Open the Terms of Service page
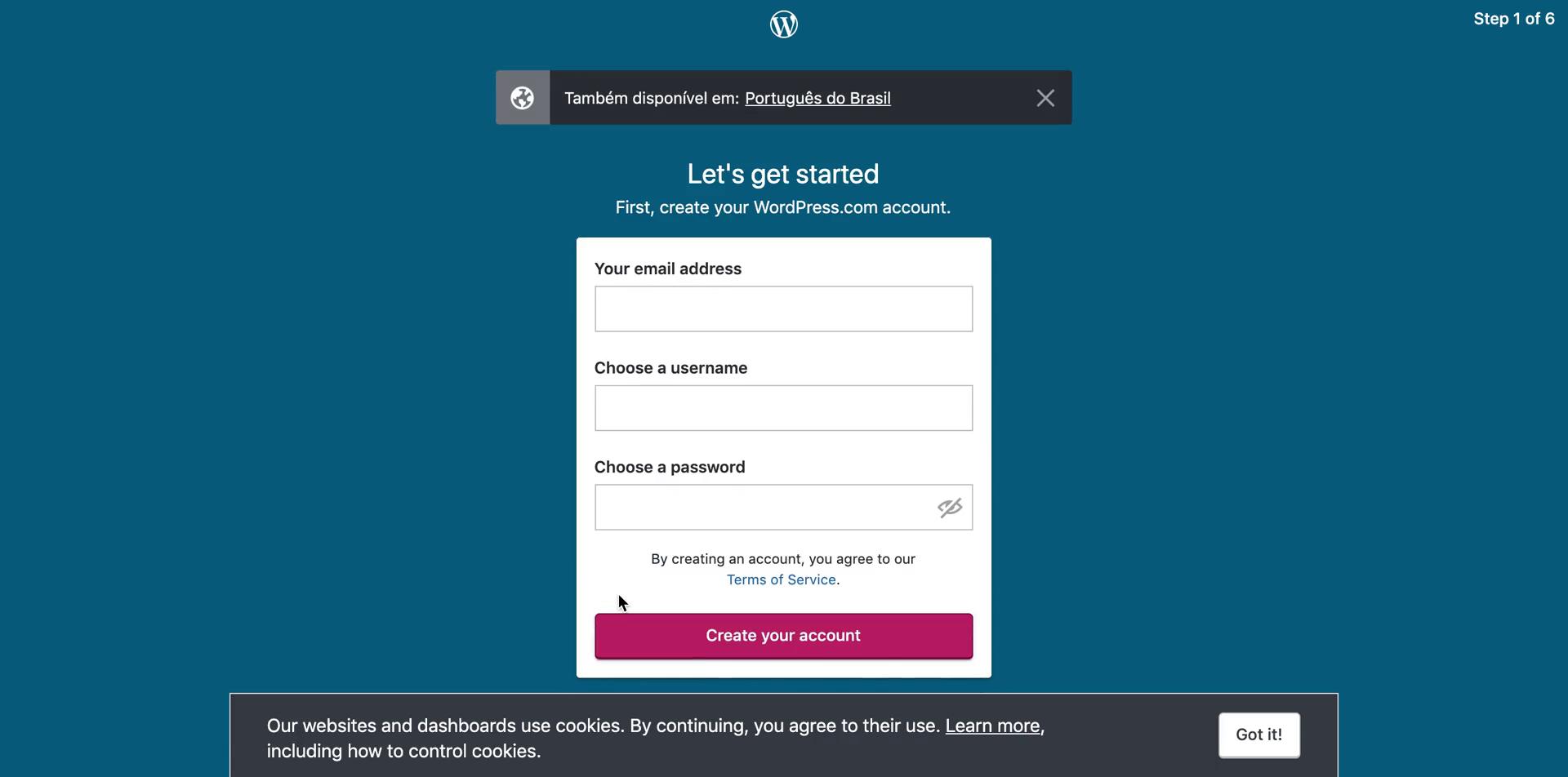The width and height of the screenshot is (1568, 777). pyautogui.click(x=780, y=579)
